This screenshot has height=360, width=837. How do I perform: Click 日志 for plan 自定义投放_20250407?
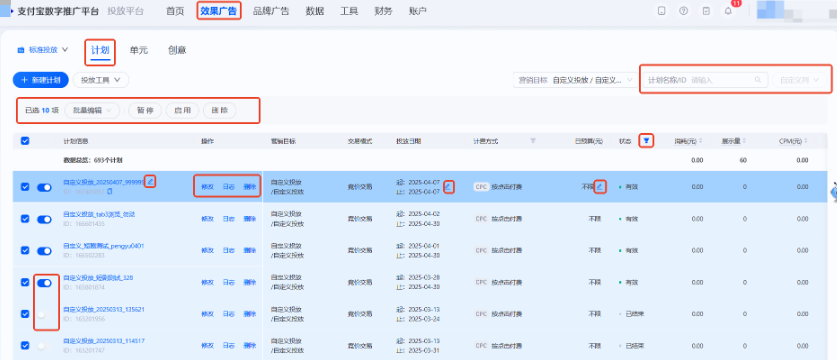click(x=228, y=187)
